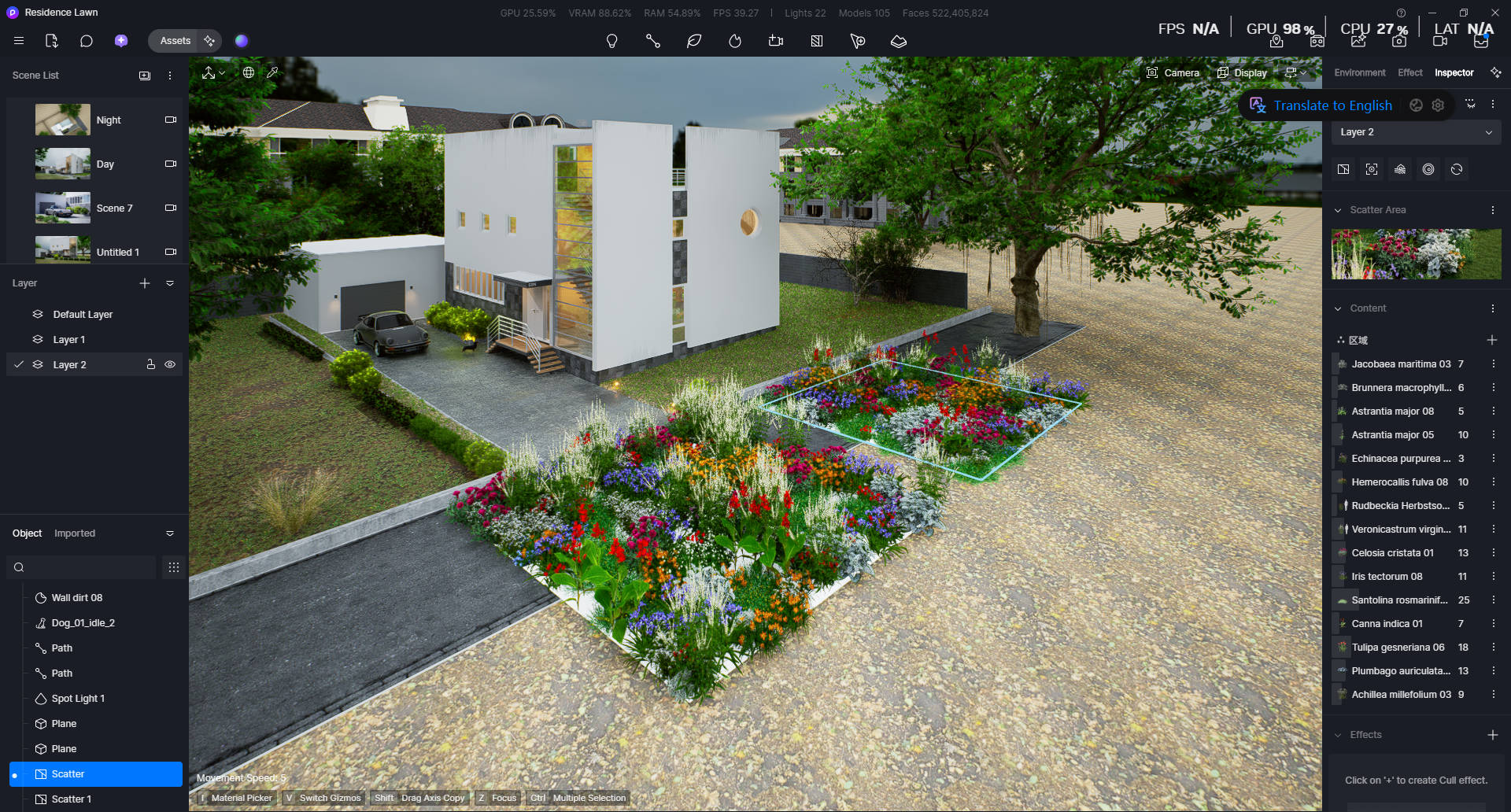Click the Display button in the viewport
This screenshot has width=1511, height=812.
tap(1242, 72)
